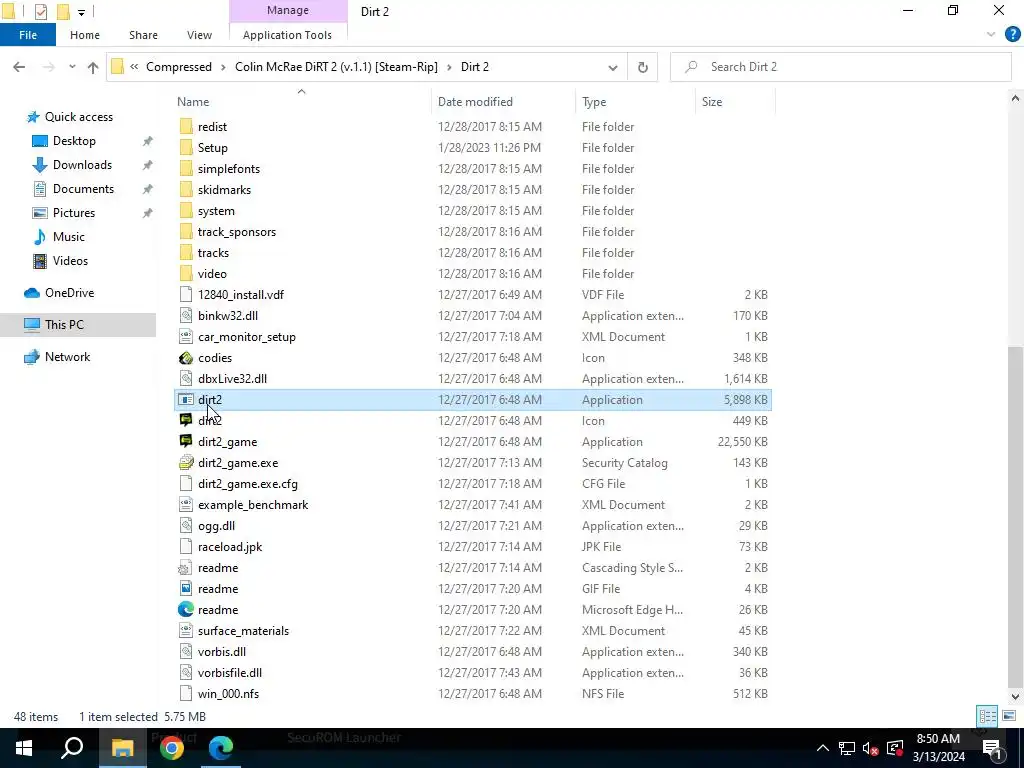The width and height of the screenshot is (1024, 768).
Task: Open Microsoft Edge from taskbar
Action: pyautogui.click(x=221, y=748)
